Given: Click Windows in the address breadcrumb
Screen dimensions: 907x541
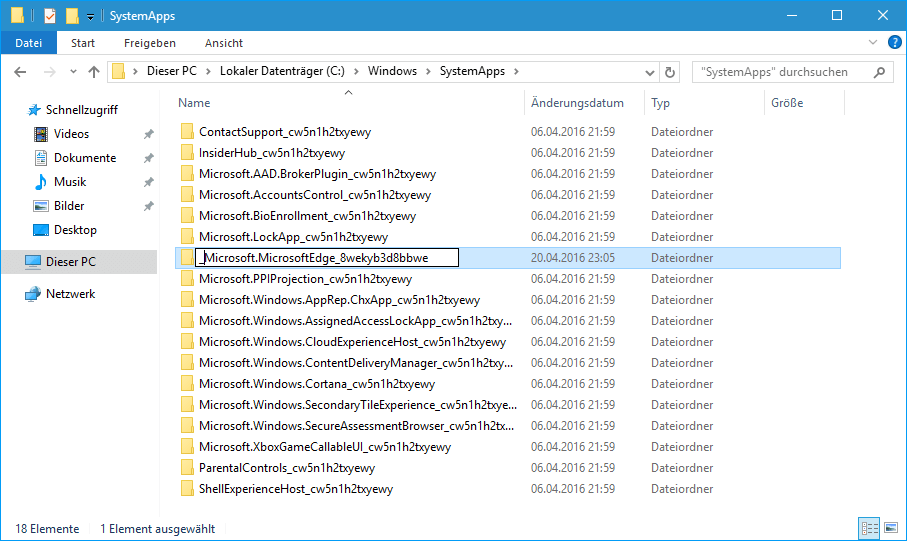Looking at the screenshot, I should pyautogui.click(x=392, y=71).
